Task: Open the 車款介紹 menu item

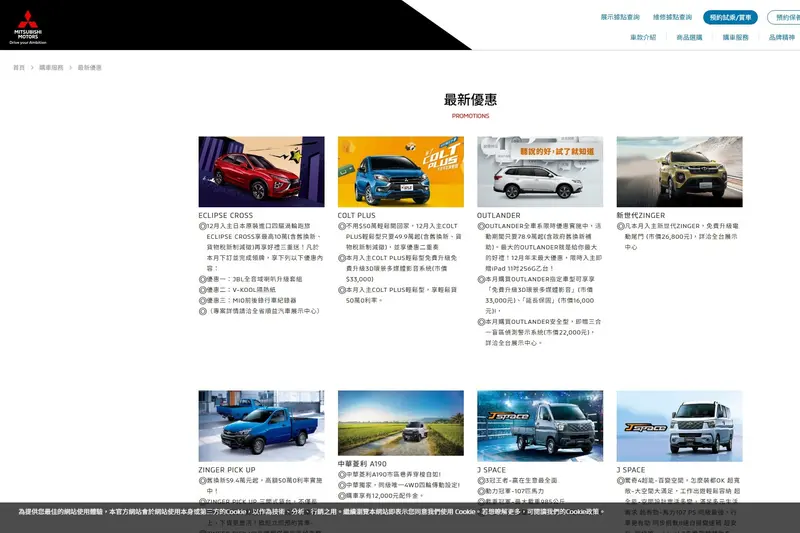Action: coord(643,37)
